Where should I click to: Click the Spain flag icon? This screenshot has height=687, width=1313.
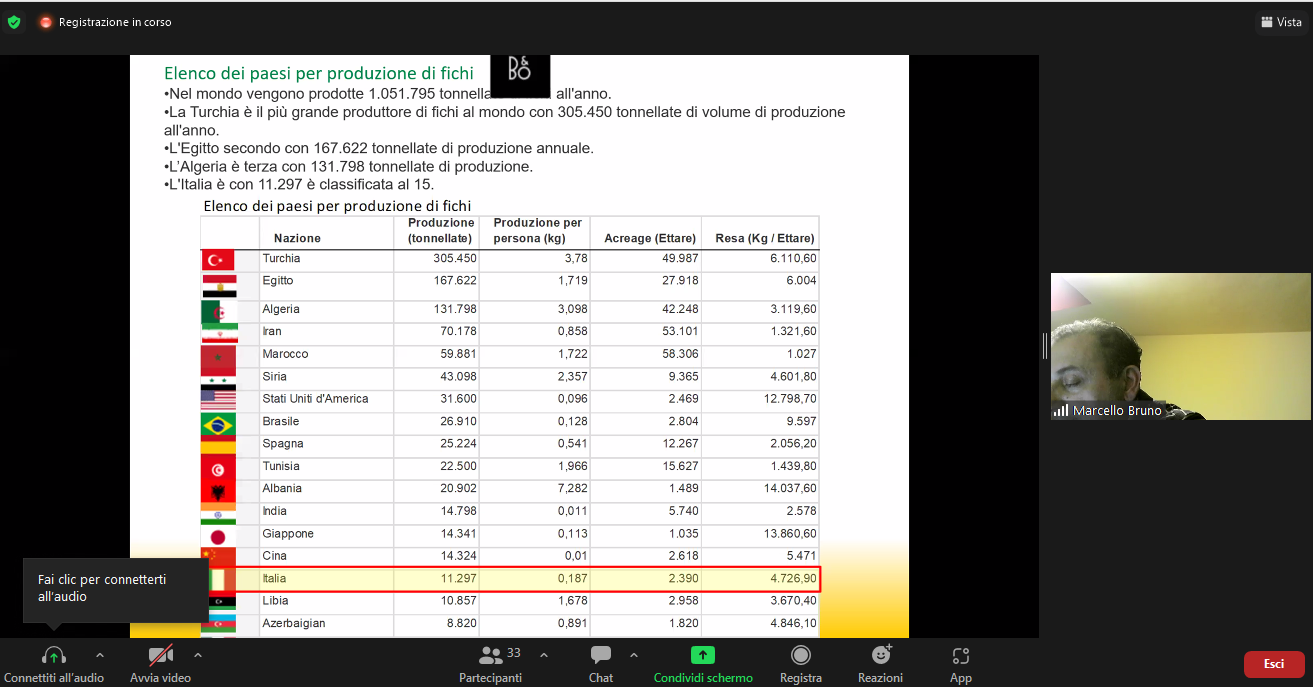pyautogui.click(x=218, y=446)
